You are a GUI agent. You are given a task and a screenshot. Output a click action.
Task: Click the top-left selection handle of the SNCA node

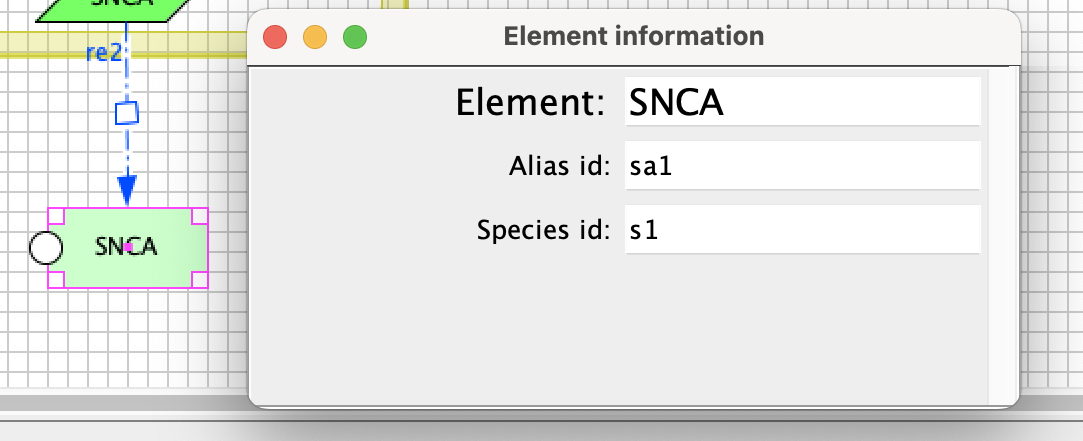pyautogui.click(x=56, y=216)
